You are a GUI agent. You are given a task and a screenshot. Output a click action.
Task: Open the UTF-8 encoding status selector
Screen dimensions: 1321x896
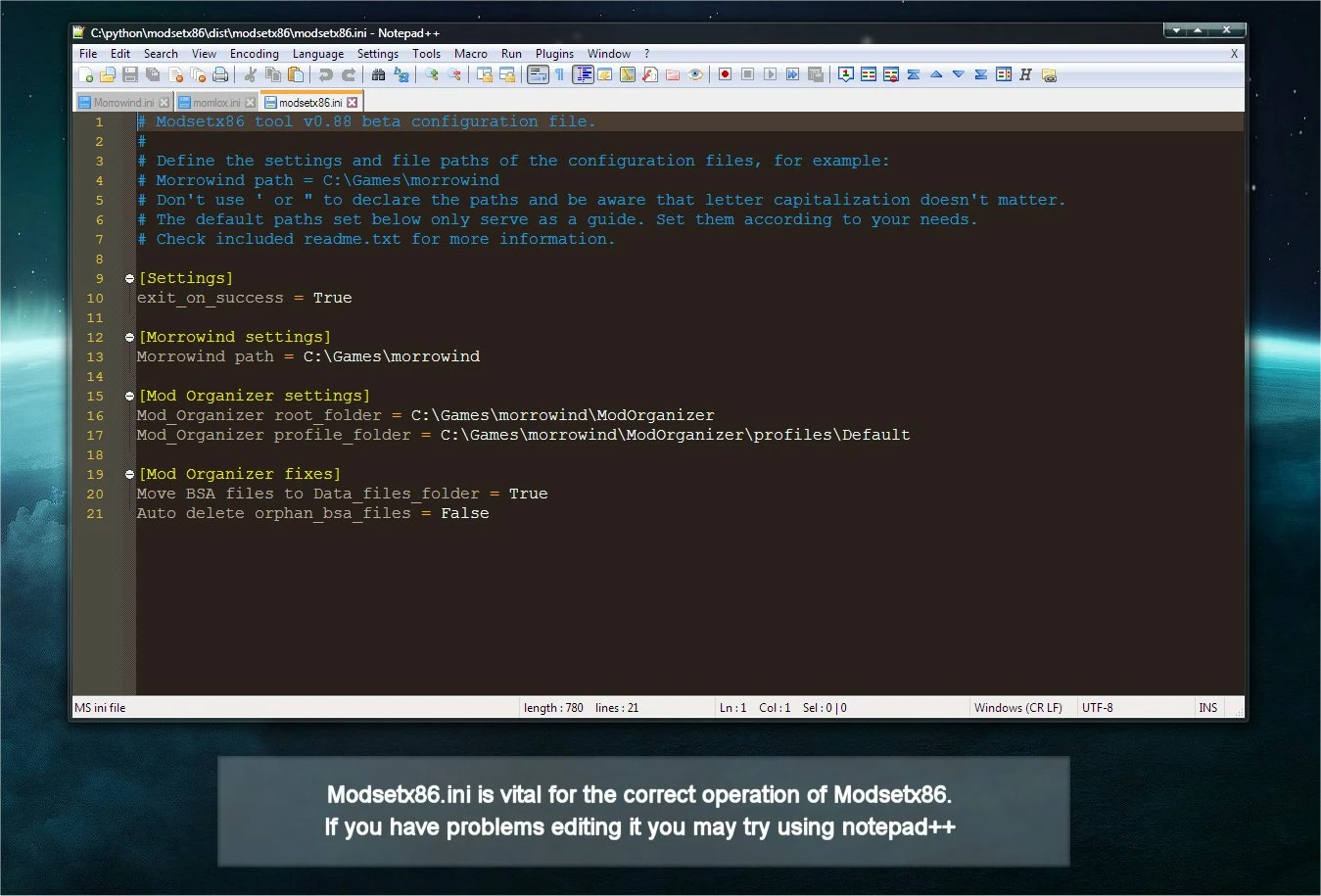coord(1098,708)
